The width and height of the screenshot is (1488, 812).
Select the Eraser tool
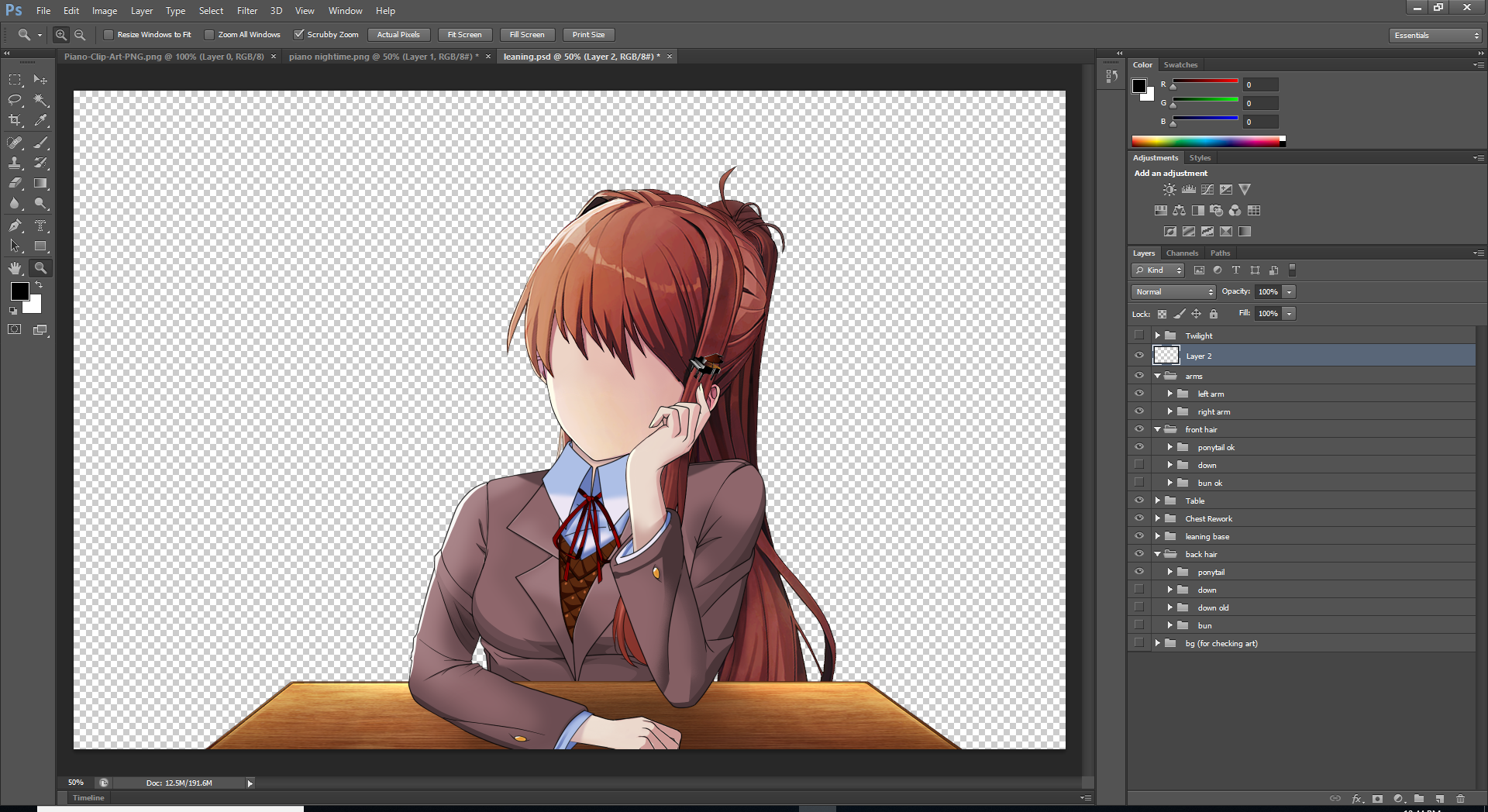pos(15,184)
